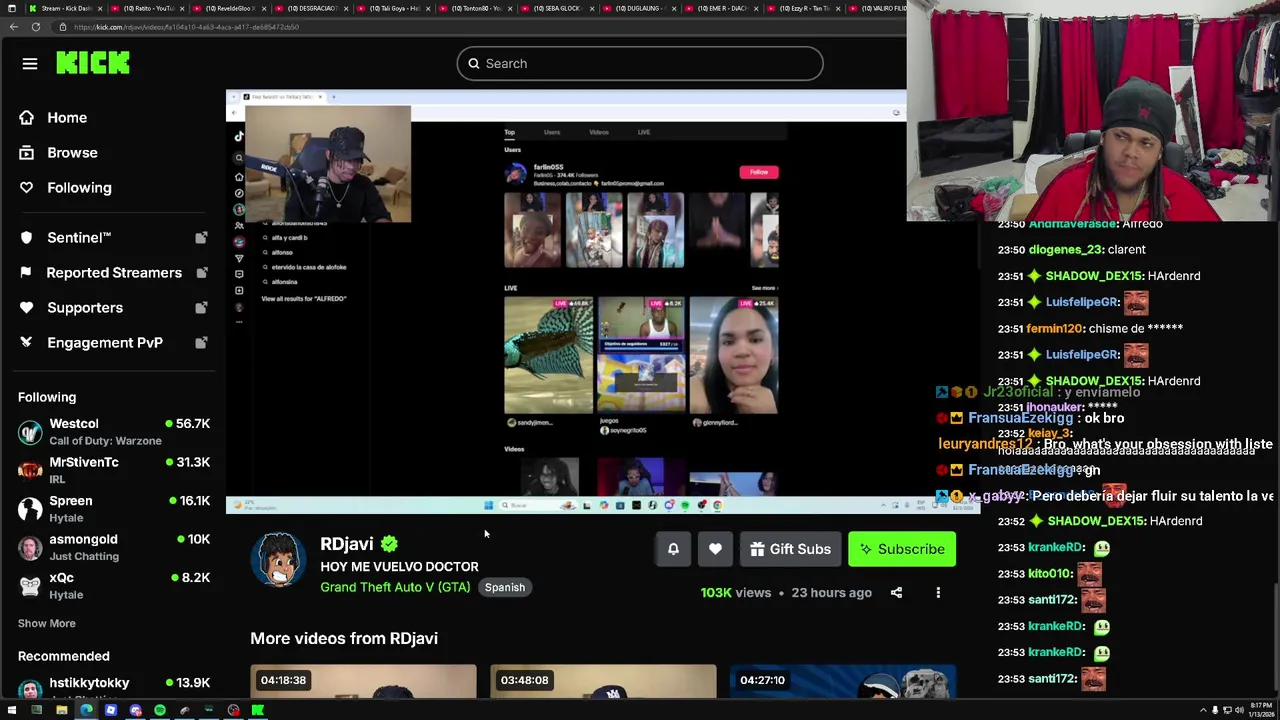Select the Spanish language tag

tap(505, 588)
